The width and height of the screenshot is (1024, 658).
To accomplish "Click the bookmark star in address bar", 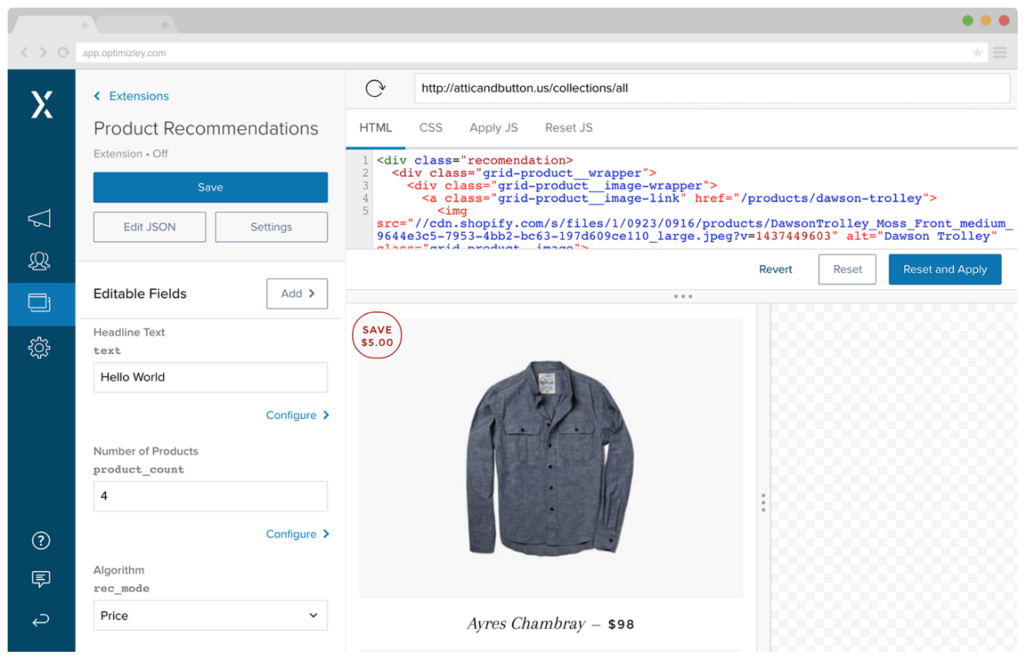I will pos(977,52).
